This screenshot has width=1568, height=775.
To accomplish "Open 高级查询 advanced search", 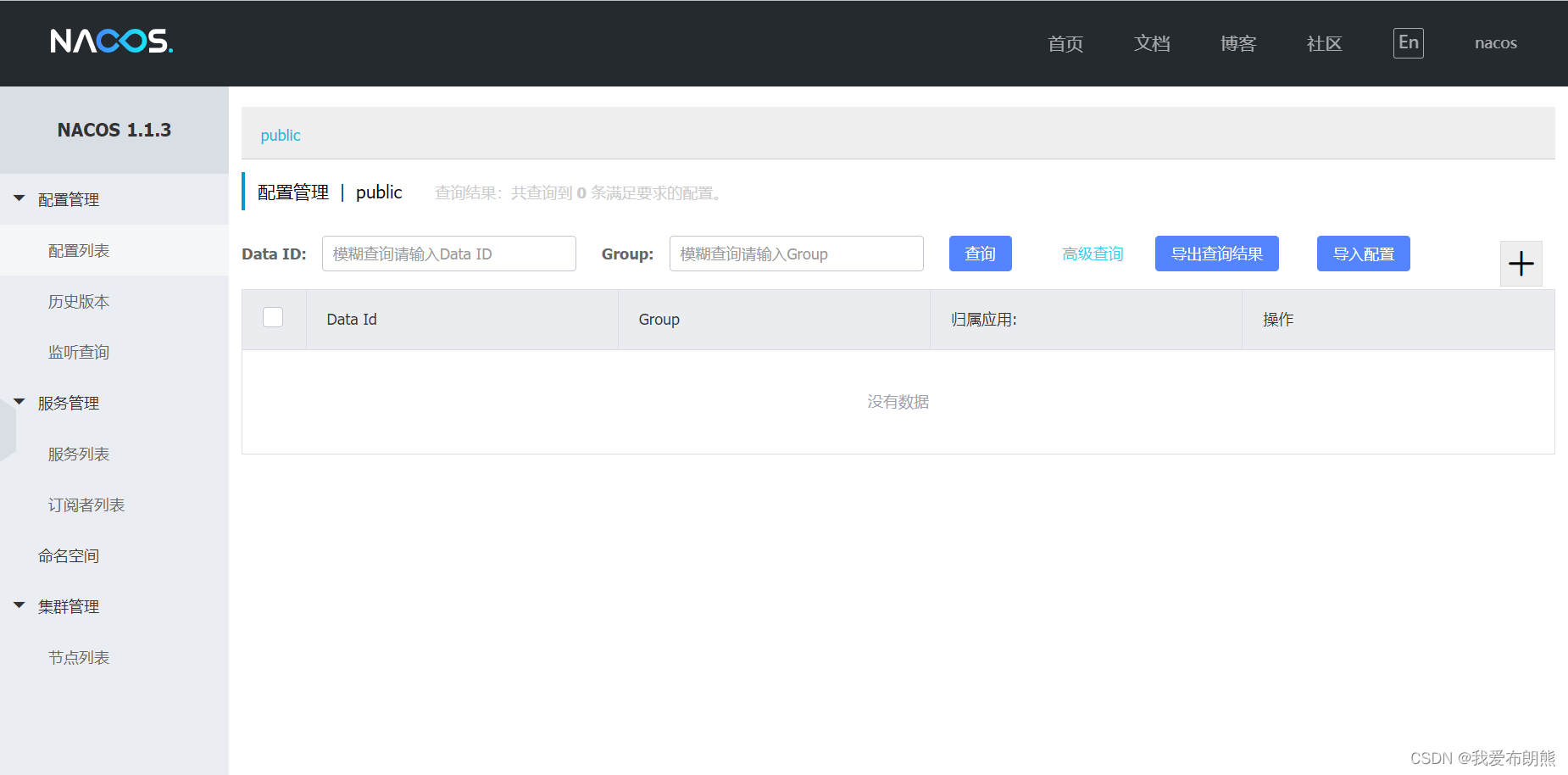I will (x=1093, y=253).
